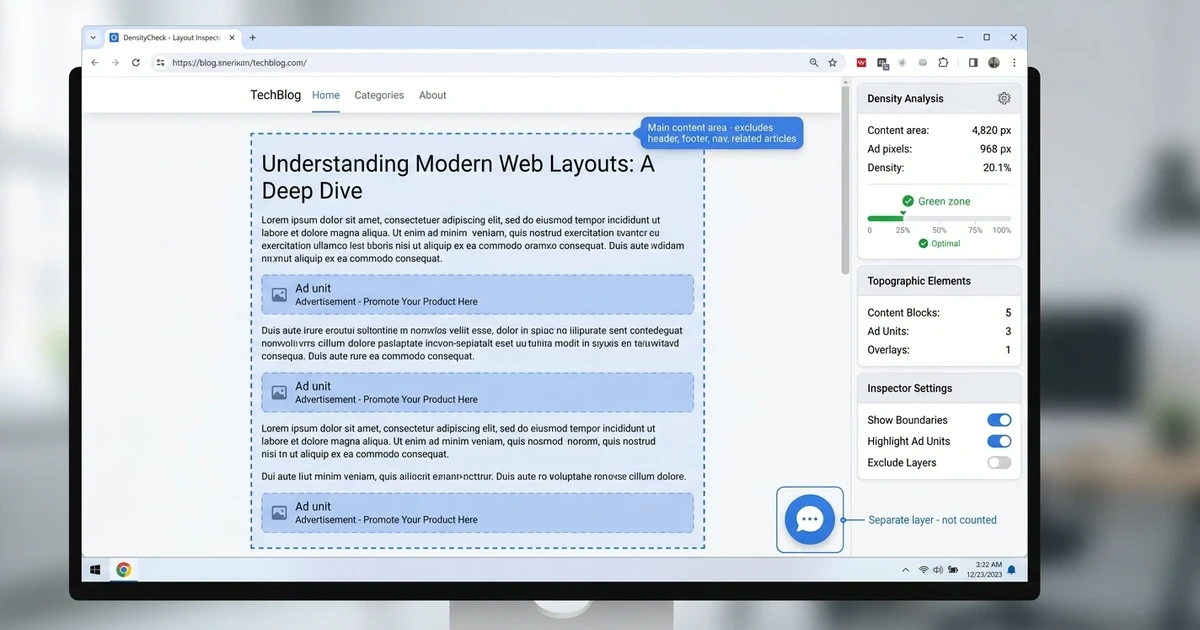Click the chat bubble overlay button
Viewport: 1200px width, 630px height.
pos(810,519)
